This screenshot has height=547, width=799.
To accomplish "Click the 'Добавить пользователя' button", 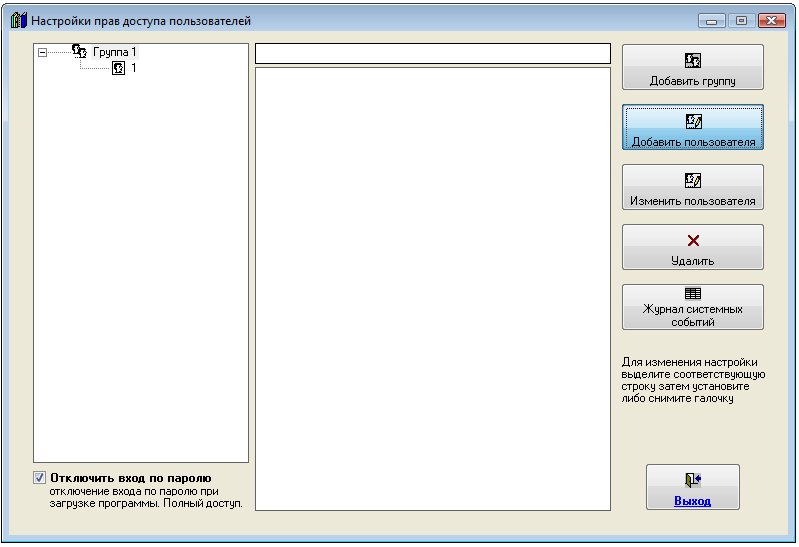I will tap(693, 127).
